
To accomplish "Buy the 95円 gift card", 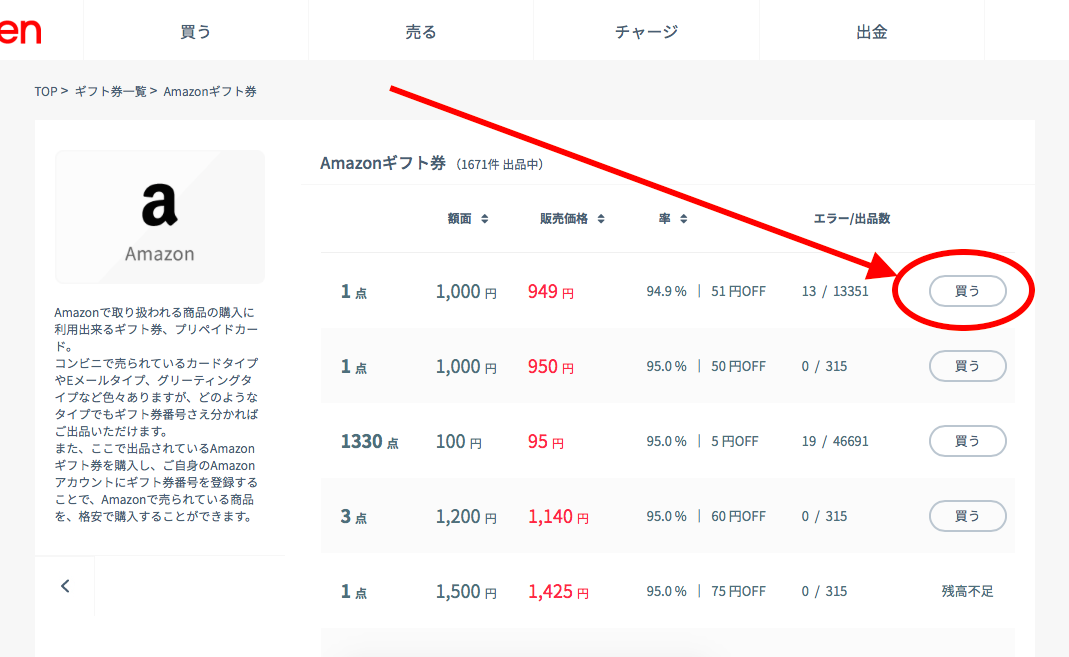I will click(x=967, y=441).
